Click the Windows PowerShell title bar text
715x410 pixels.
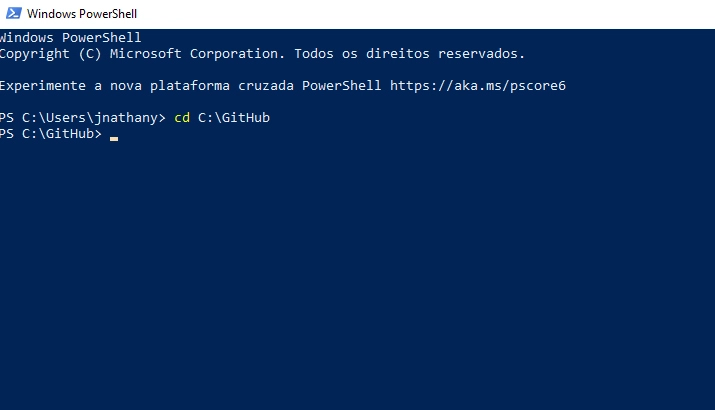pyautogui.click(x=82, y=14)
